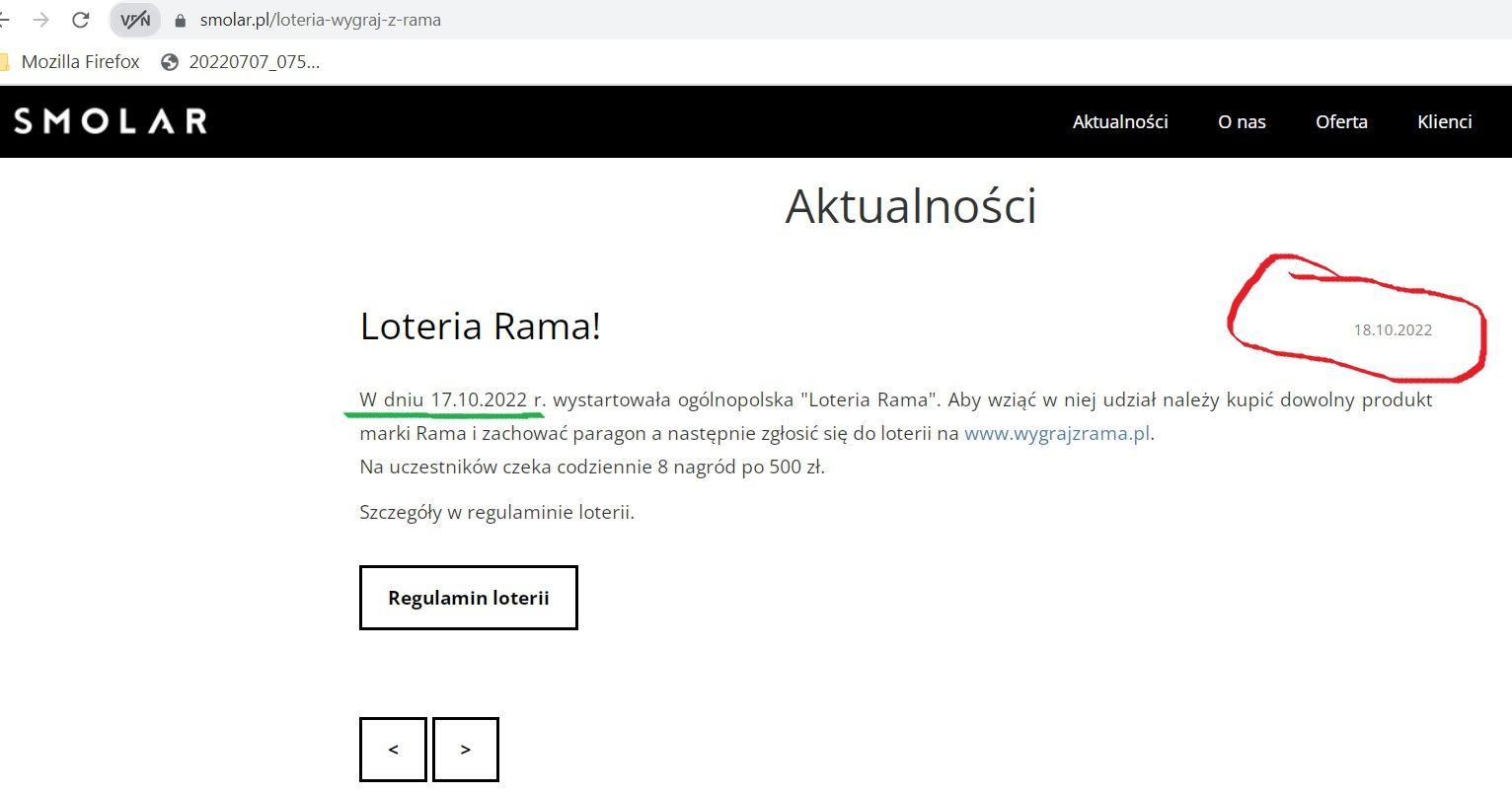Open the 20220707_075 bookmark

242,62
